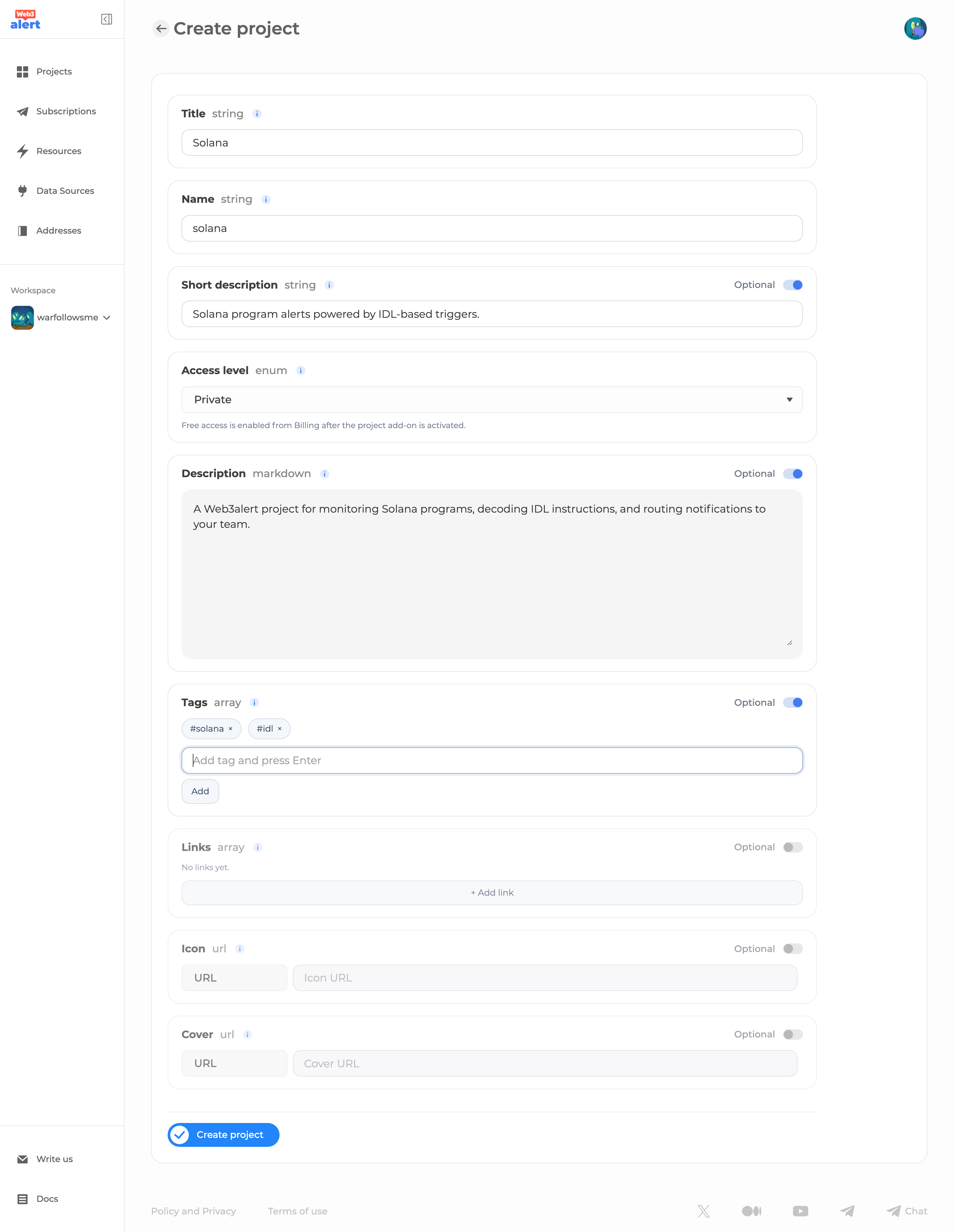Open the Telegram social icon

click(x=847, y=1211)
